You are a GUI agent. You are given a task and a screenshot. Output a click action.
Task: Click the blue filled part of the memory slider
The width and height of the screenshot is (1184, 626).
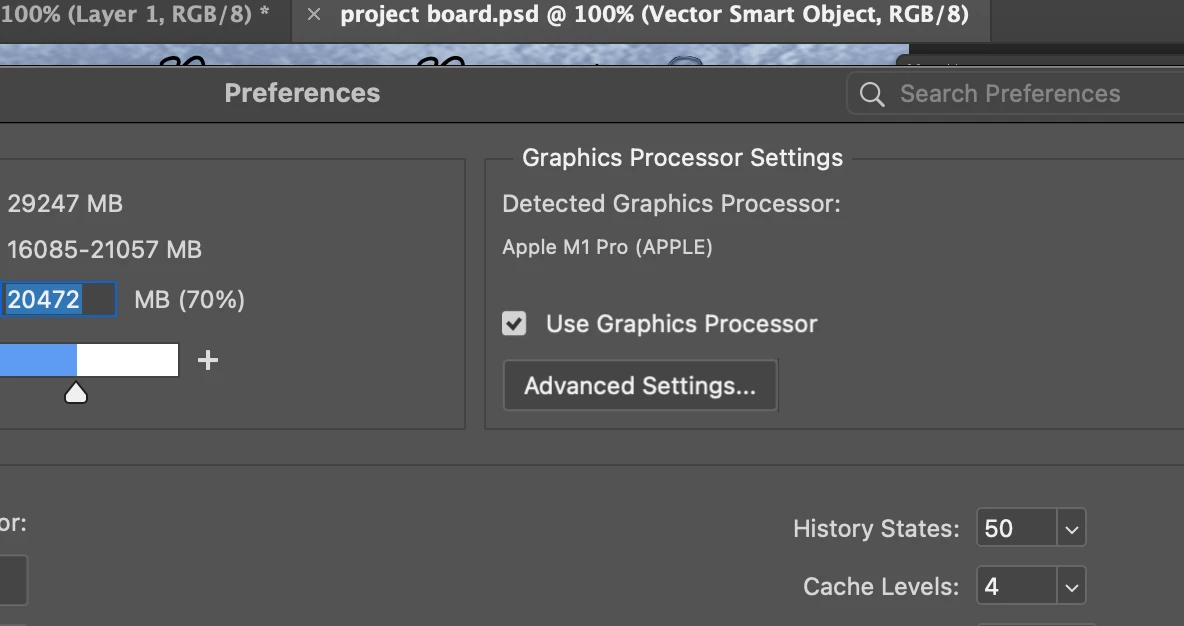click(x=37, y=360)
